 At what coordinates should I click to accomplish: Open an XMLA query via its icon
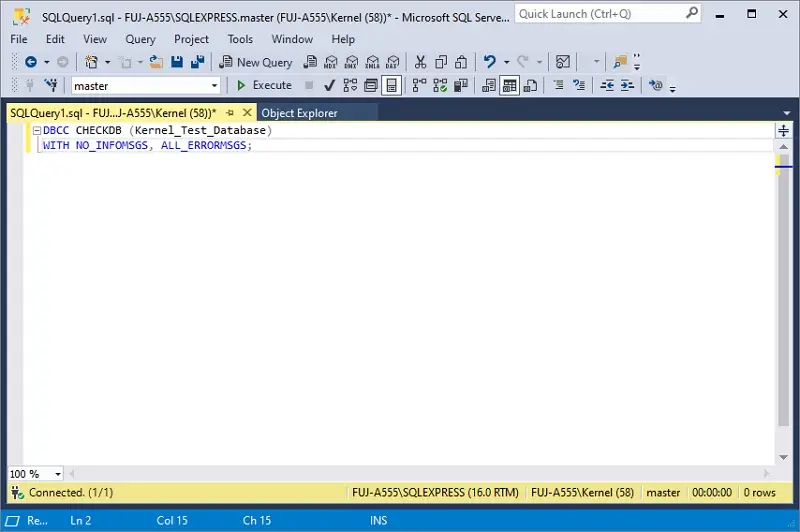click(372, 62)
